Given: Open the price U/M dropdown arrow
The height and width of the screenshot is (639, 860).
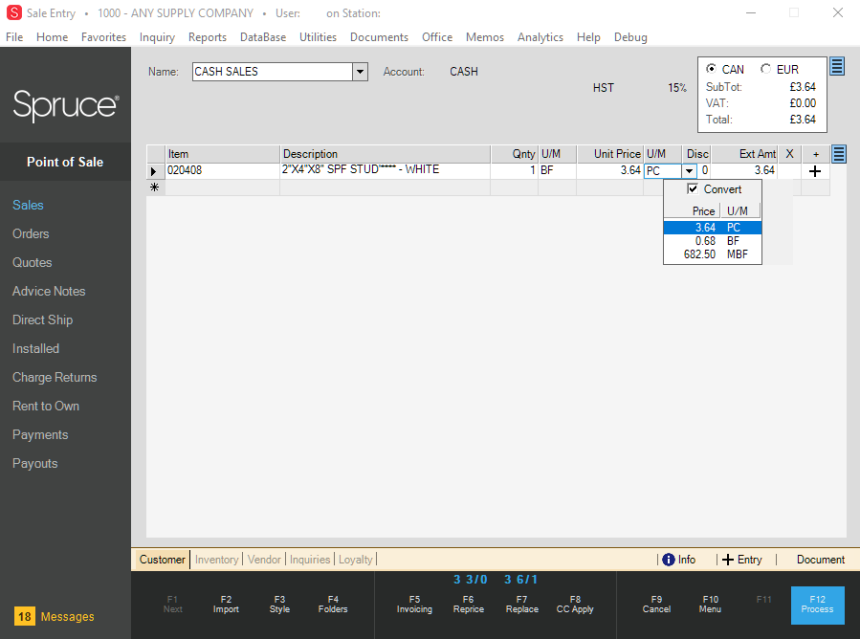Looking at the screenshot, I should [689, 171].
